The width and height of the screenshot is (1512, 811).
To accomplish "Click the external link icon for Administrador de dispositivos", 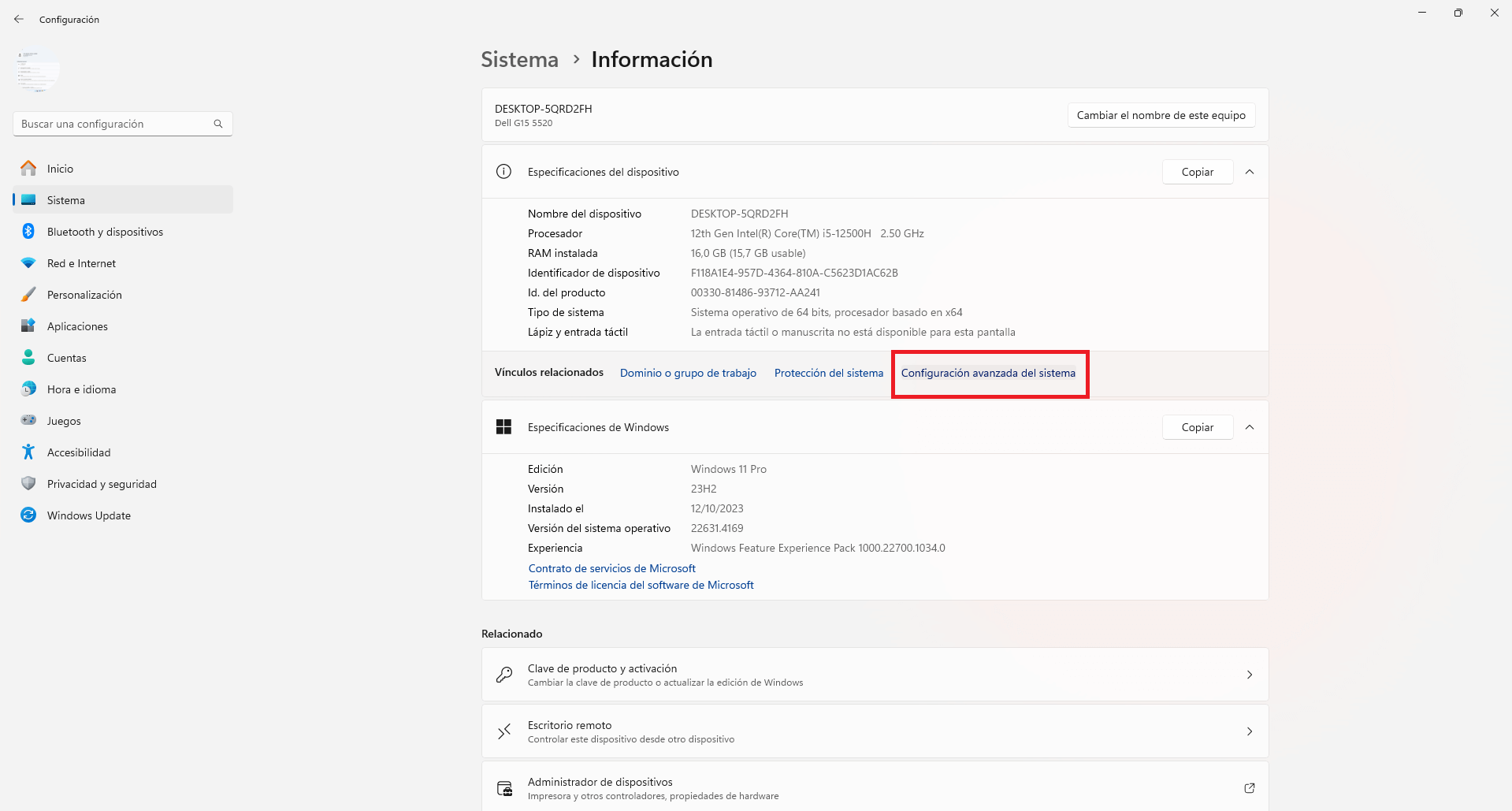I will click(x=1250, y=788).
